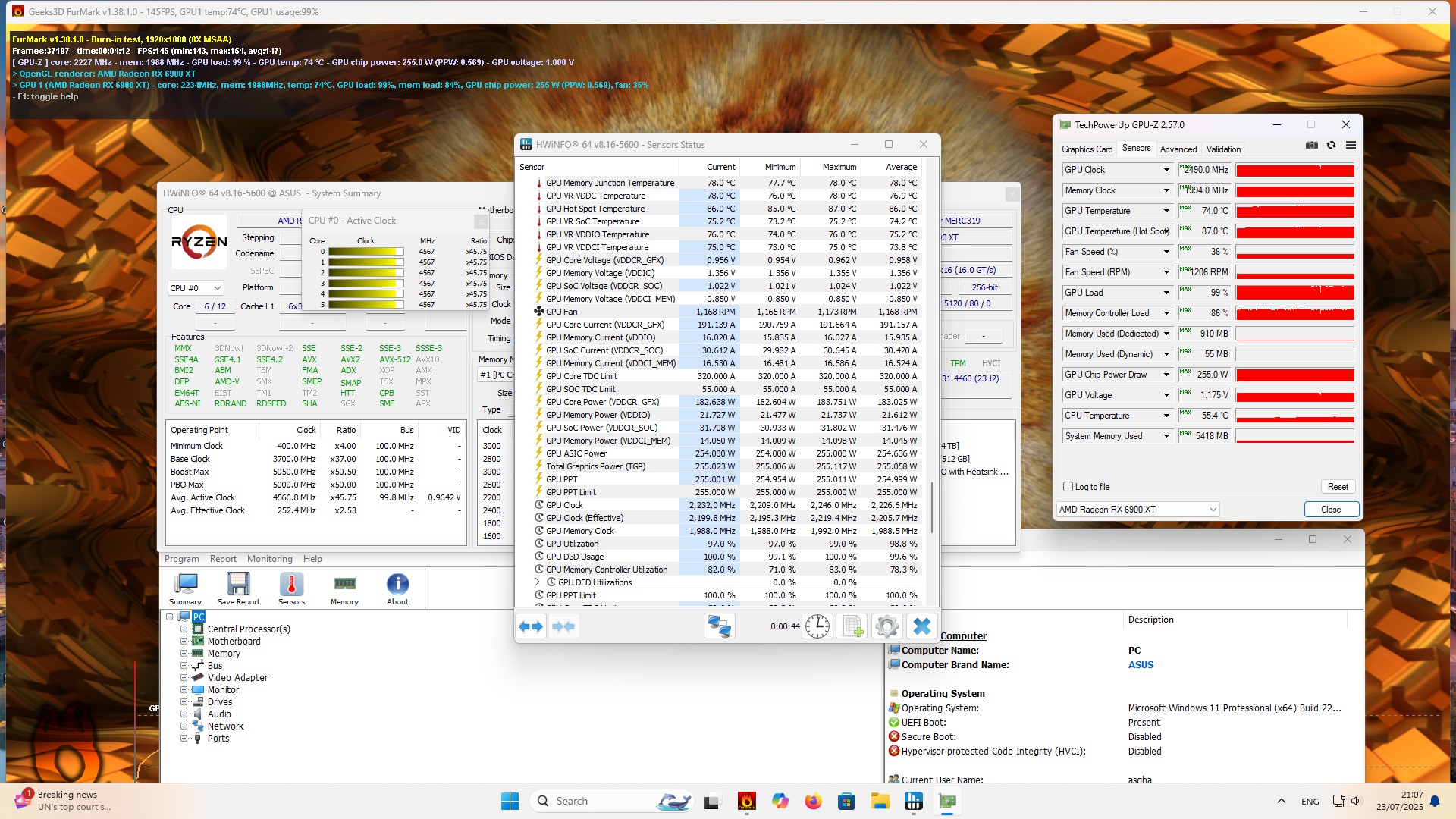Open File Explorer from the taskbar
This screenshot has width=1456, height=819.
[880, 801]
